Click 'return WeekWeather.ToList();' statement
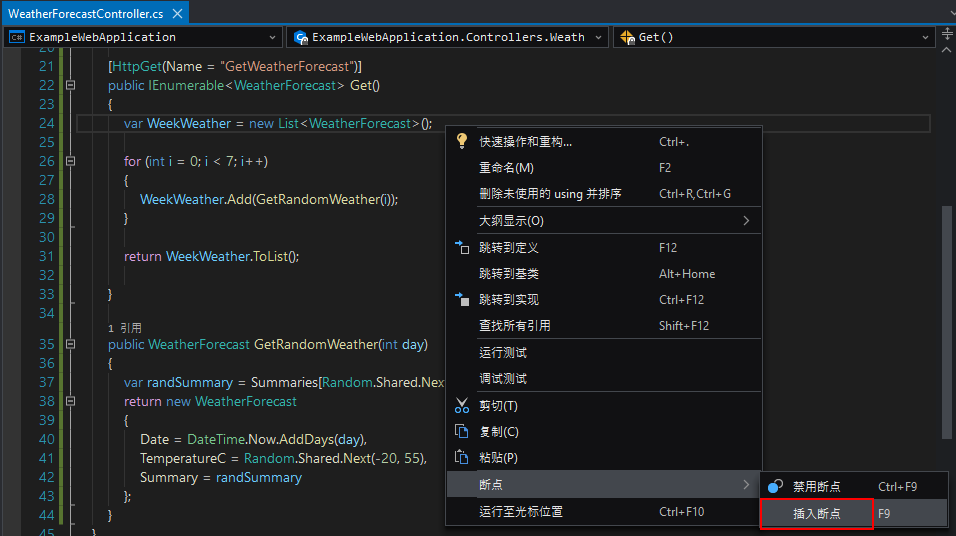Screen dimensions: 956x536 tap(212, 256)
